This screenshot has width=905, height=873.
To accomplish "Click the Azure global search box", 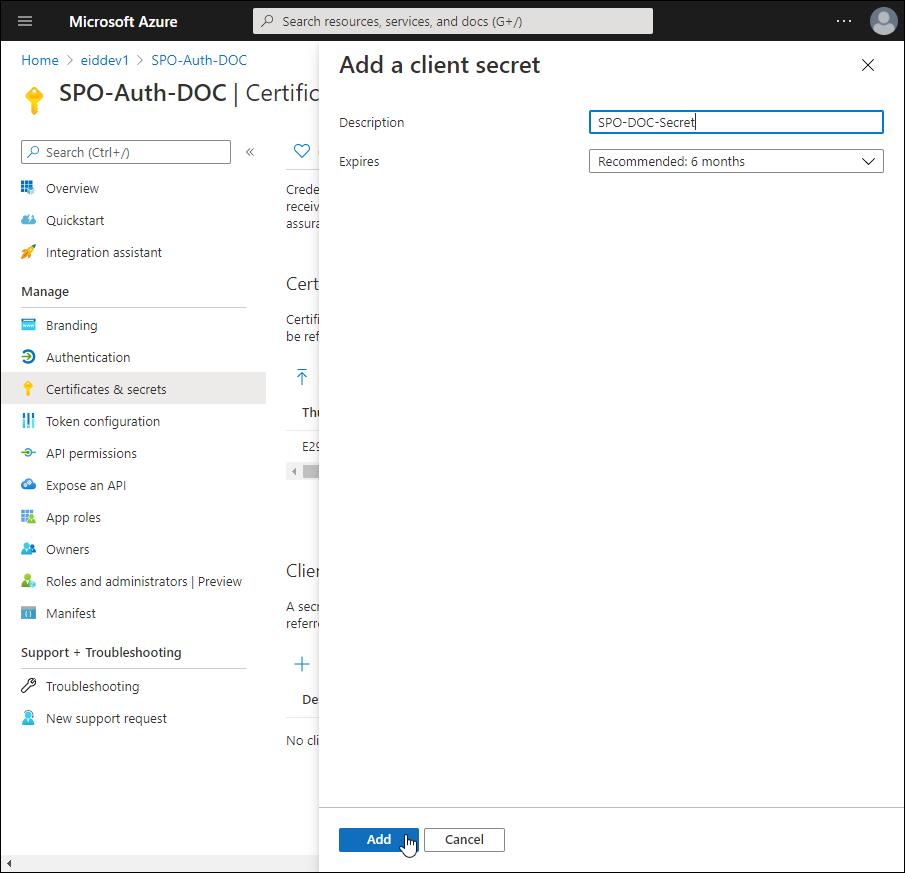I will (x=452, y=21).
